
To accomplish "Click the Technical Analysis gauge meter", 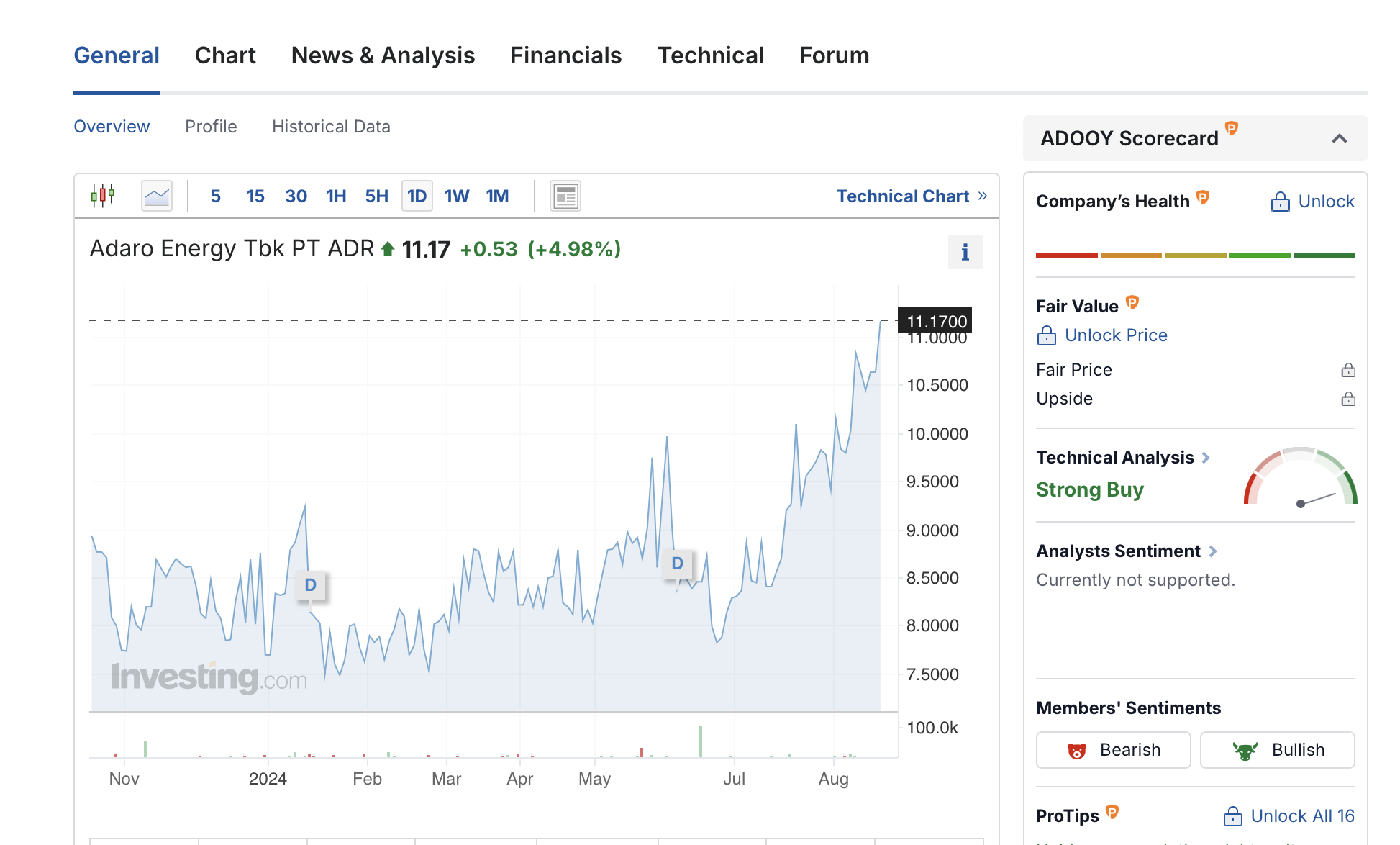I will pos(1300,477).
